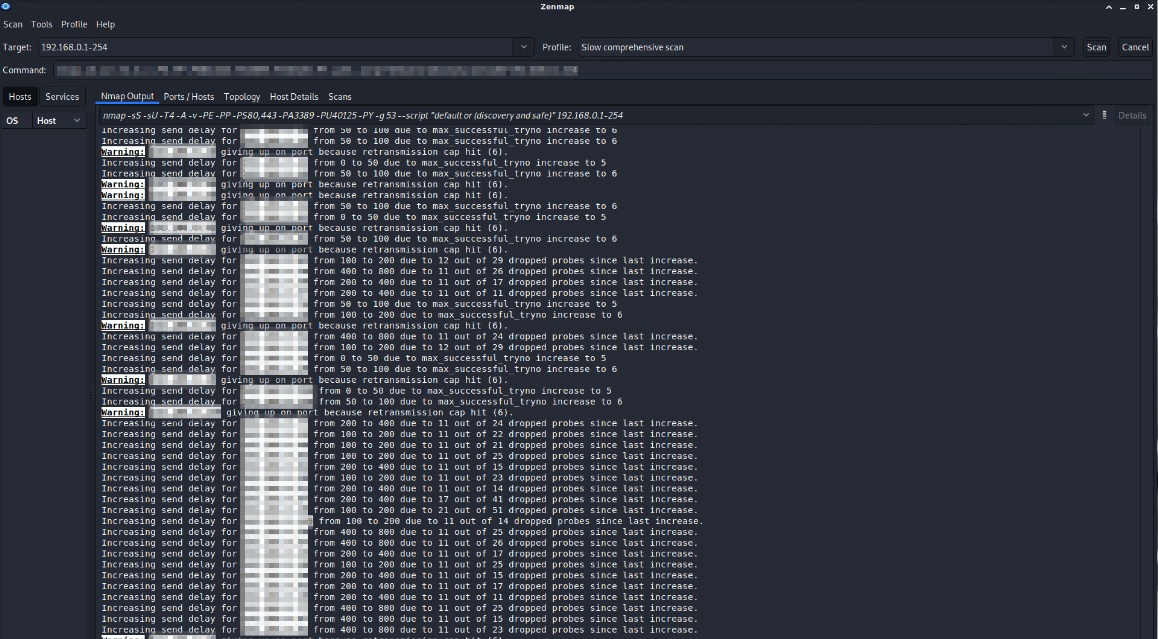Open the Tools menu
The width and height of the screenshot is (1158, 639).
[x=42, y=24]
